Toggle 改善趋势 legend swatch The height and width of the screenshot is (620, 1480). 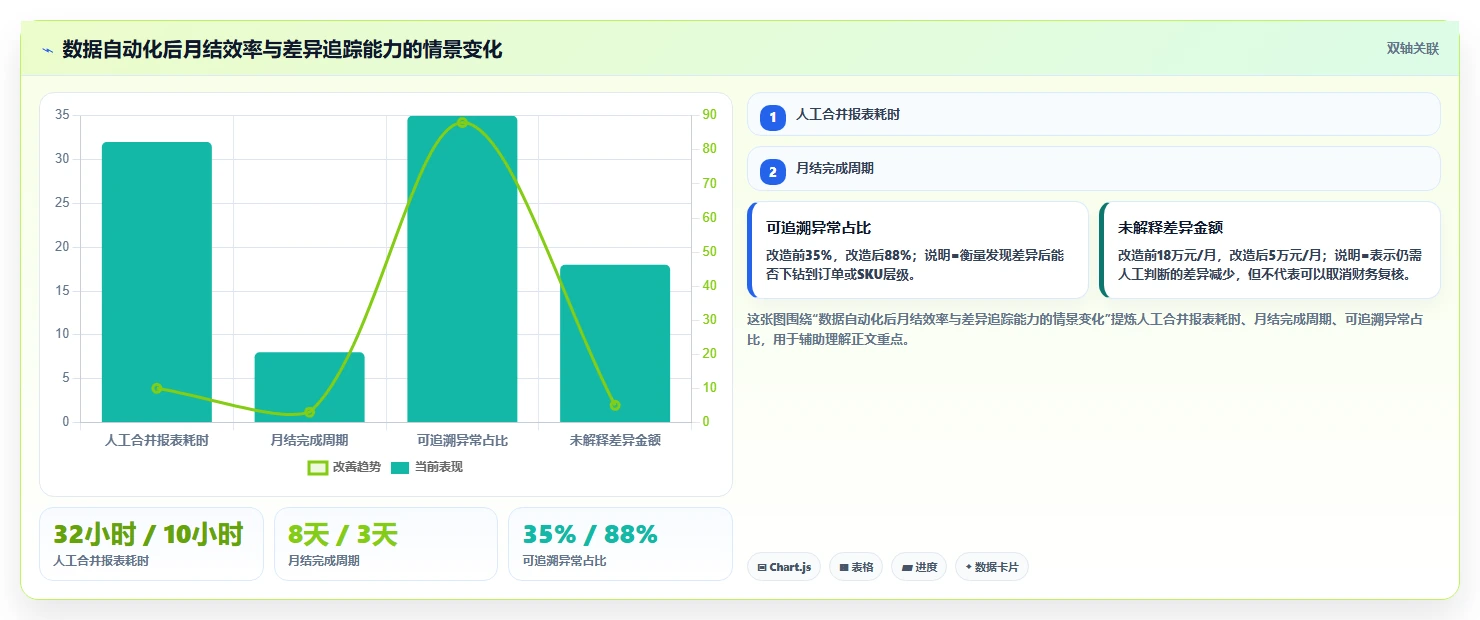tap(317, 467)
